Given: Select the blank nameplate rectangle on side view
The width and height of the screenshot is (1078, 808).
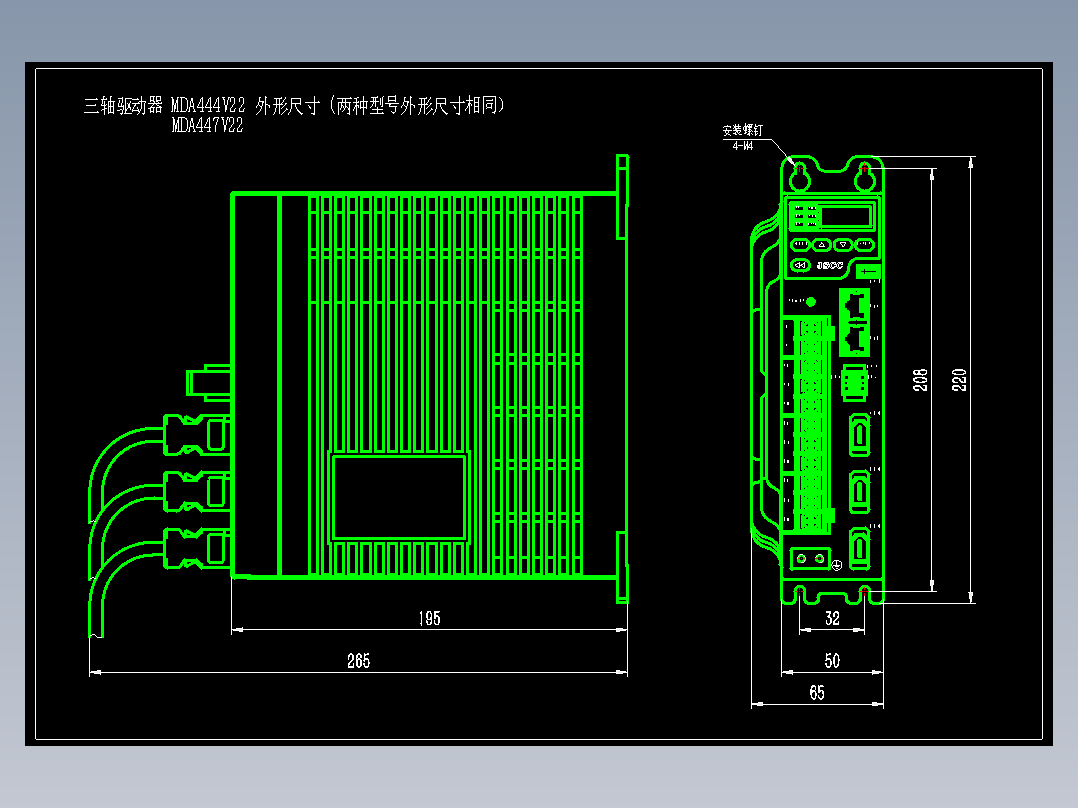Looking at the screenshot, I should 399,497.
